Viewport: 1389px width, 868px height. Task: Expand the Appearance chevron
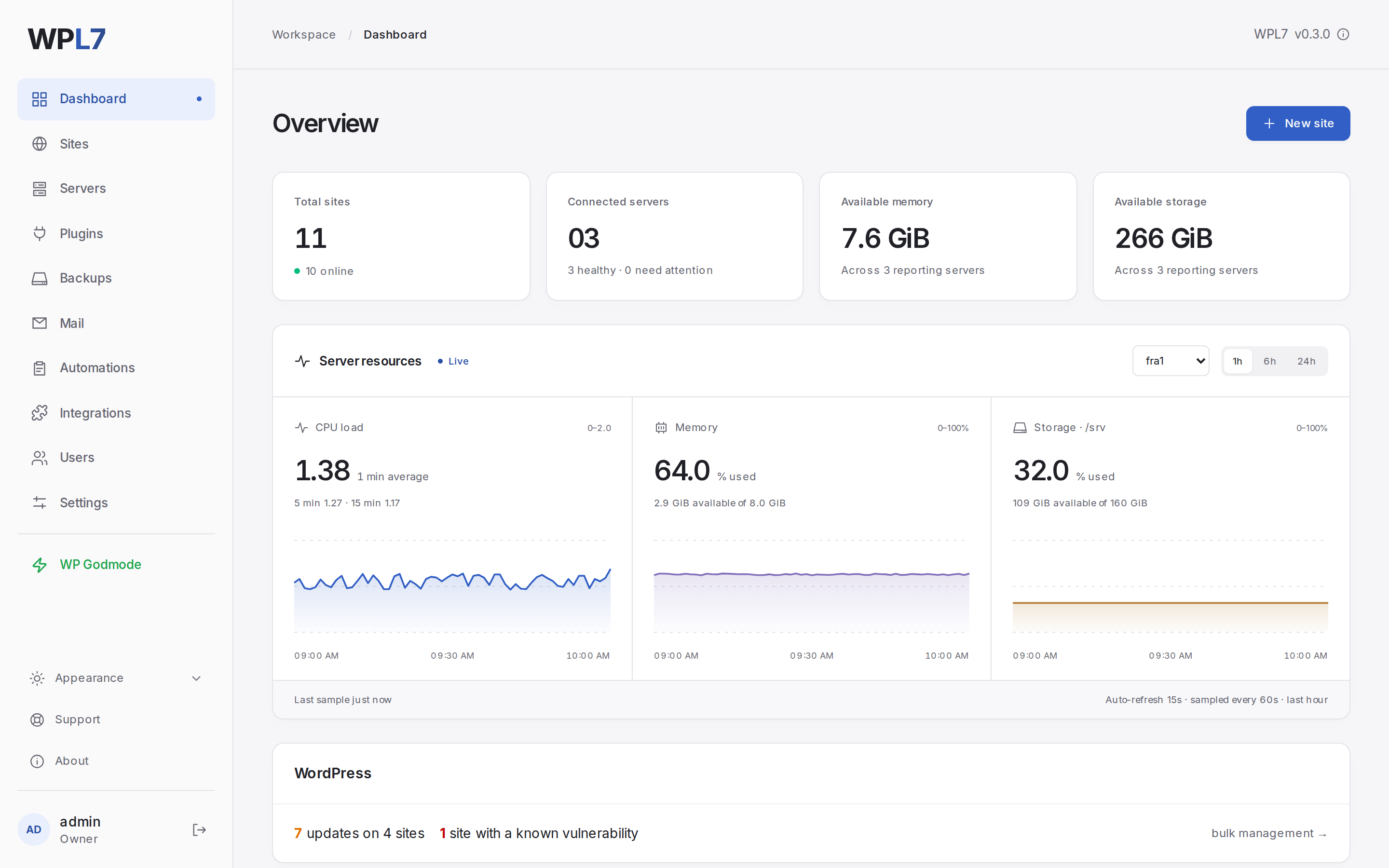pos(196,678)
